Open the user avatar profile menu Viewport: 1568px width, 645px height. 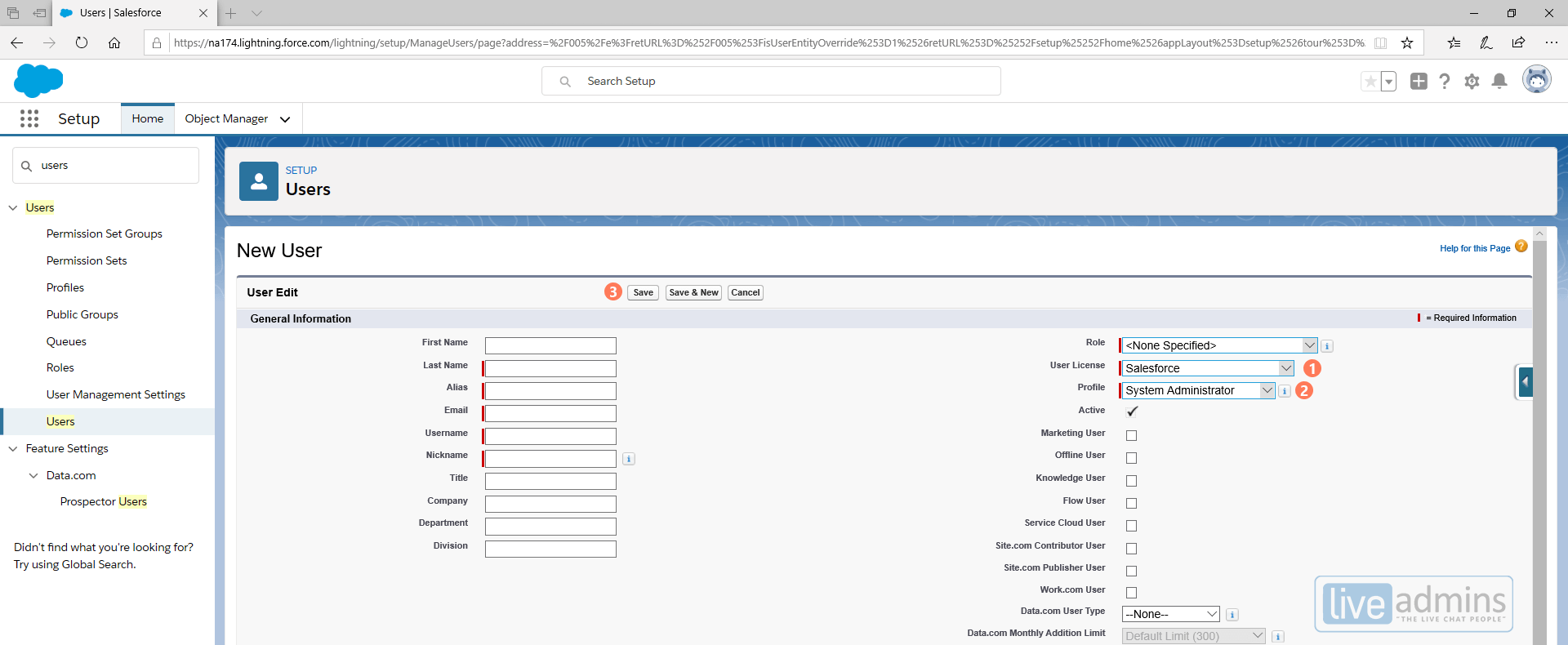pyautogui.click(x=1537, y=79)
